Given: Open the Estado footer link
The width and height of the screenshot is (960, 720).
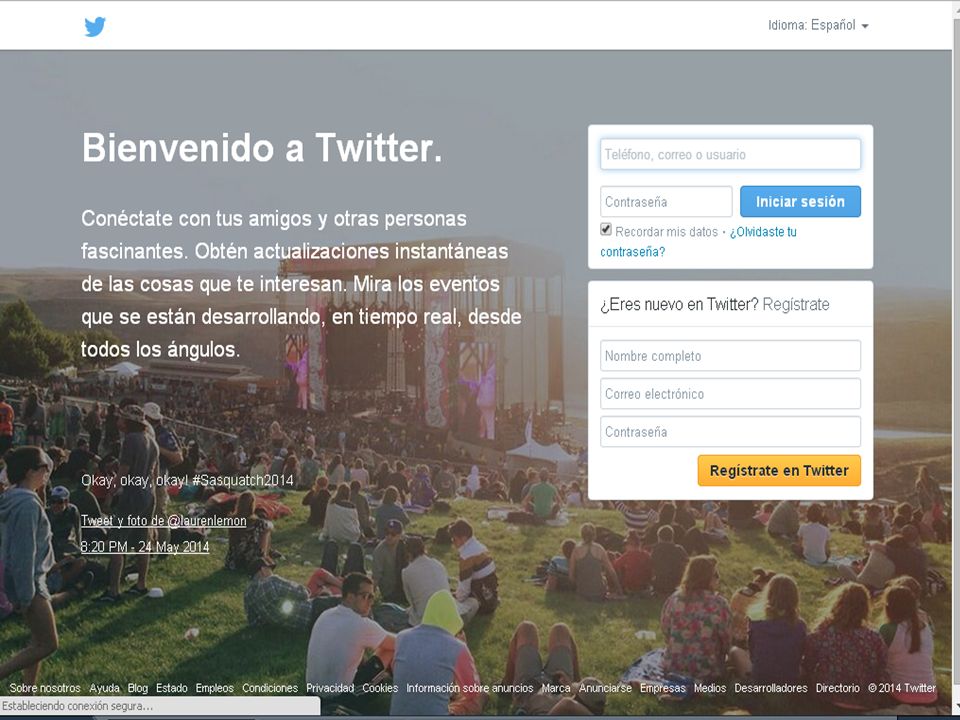Looking at the screenshot, I should [x=171, y=688].
